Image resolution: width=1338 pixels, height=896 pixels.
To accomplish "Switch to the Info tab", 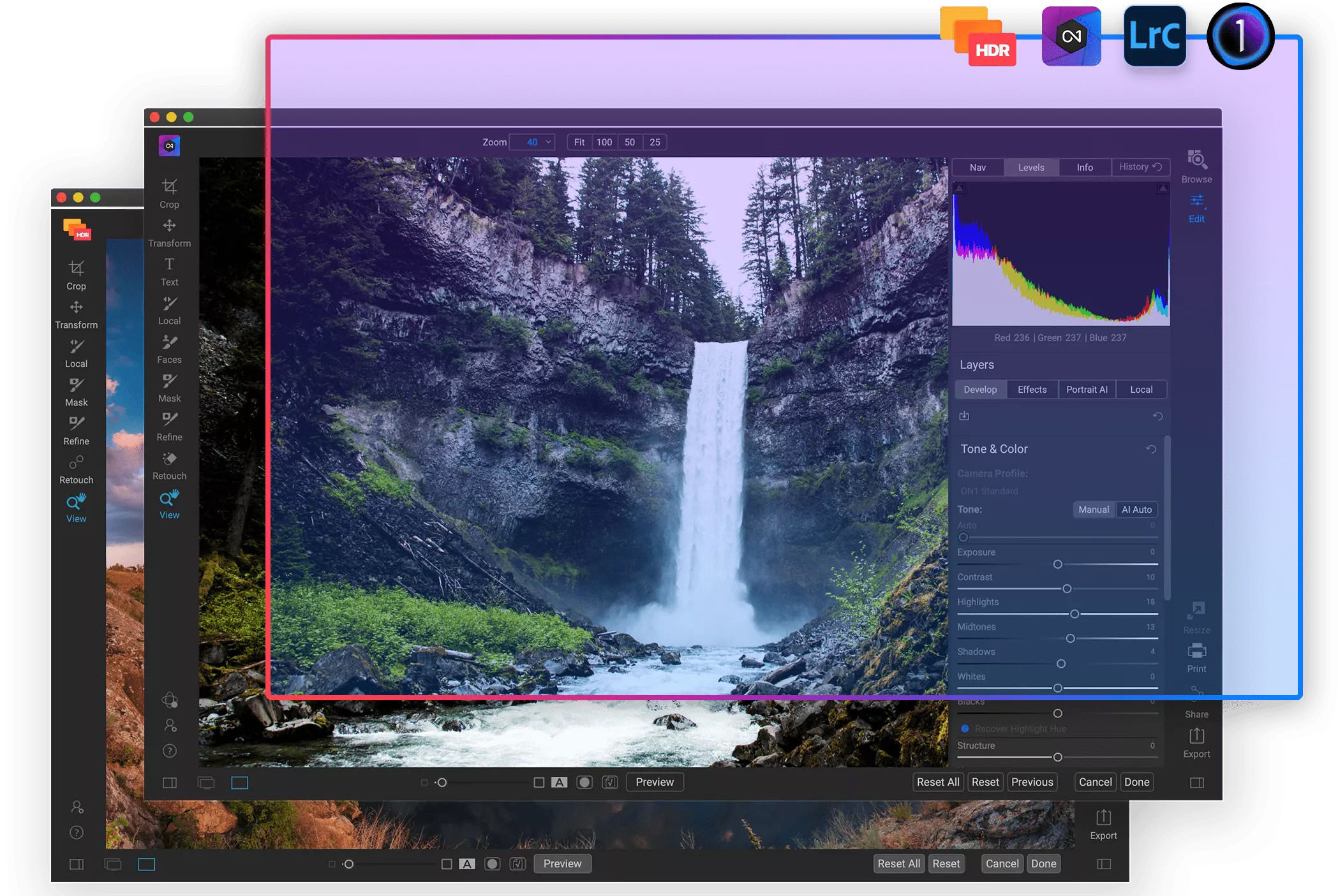I will tap(1085, 167).
